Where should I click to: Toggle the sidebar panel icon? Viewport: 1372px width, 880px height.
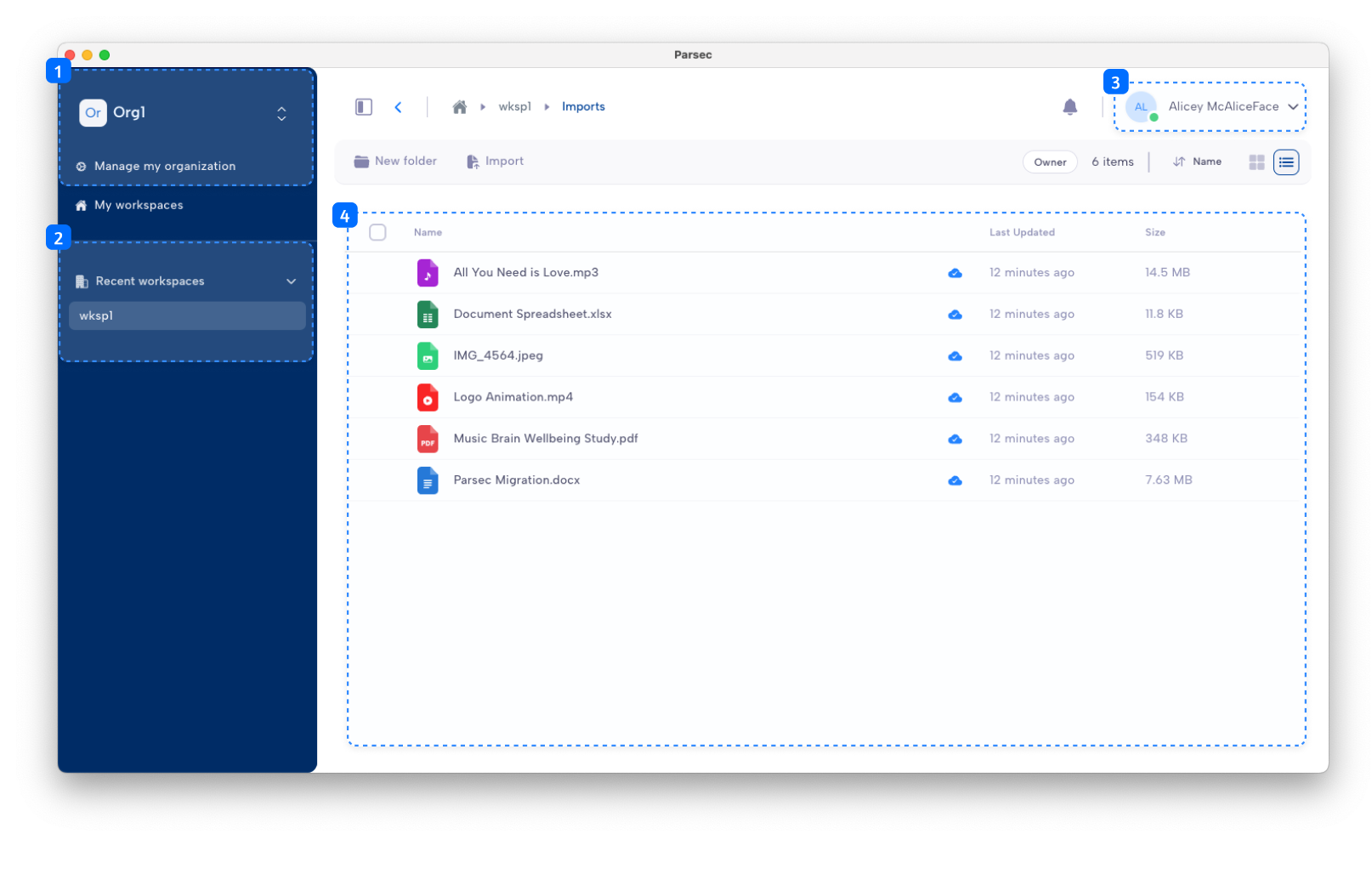(x=364, y=107)
